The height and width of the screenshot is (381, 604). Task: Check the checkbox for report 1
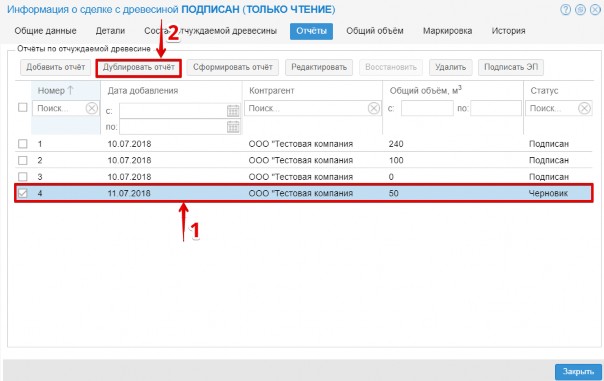[x=23, y=144]
